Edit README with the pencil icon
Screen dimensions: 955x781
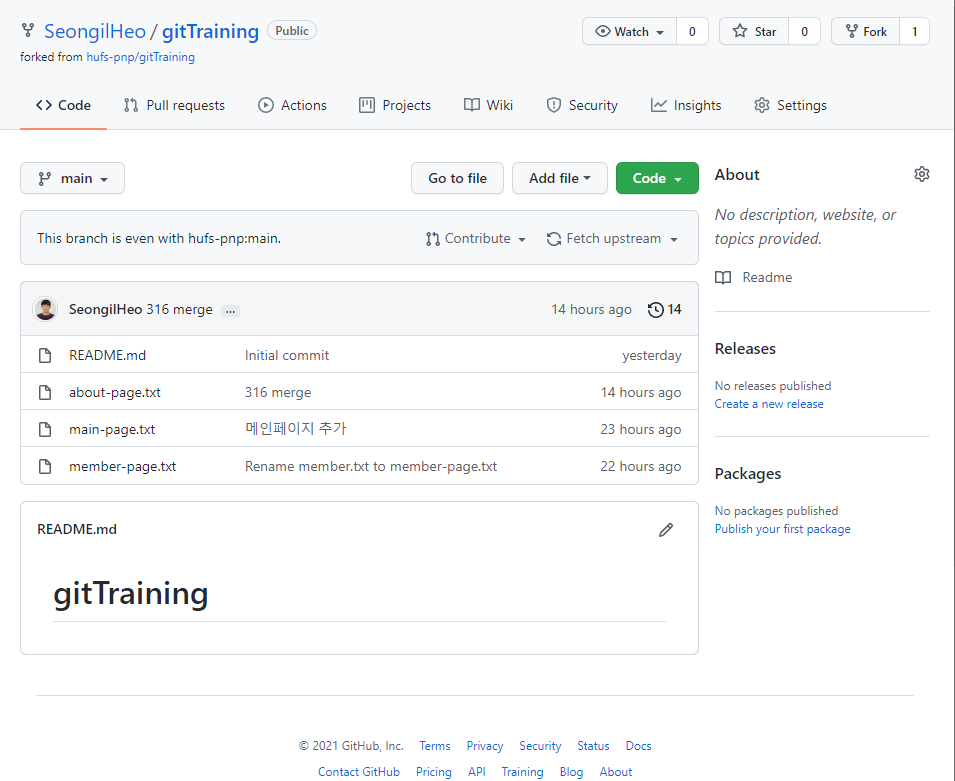666,530
